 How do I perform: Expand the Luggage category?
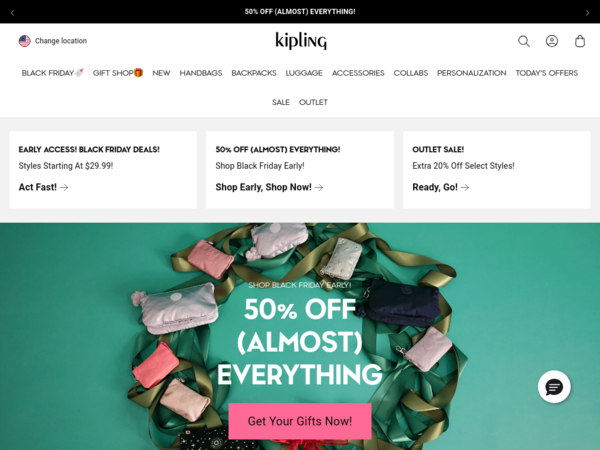tap(304, 73)
